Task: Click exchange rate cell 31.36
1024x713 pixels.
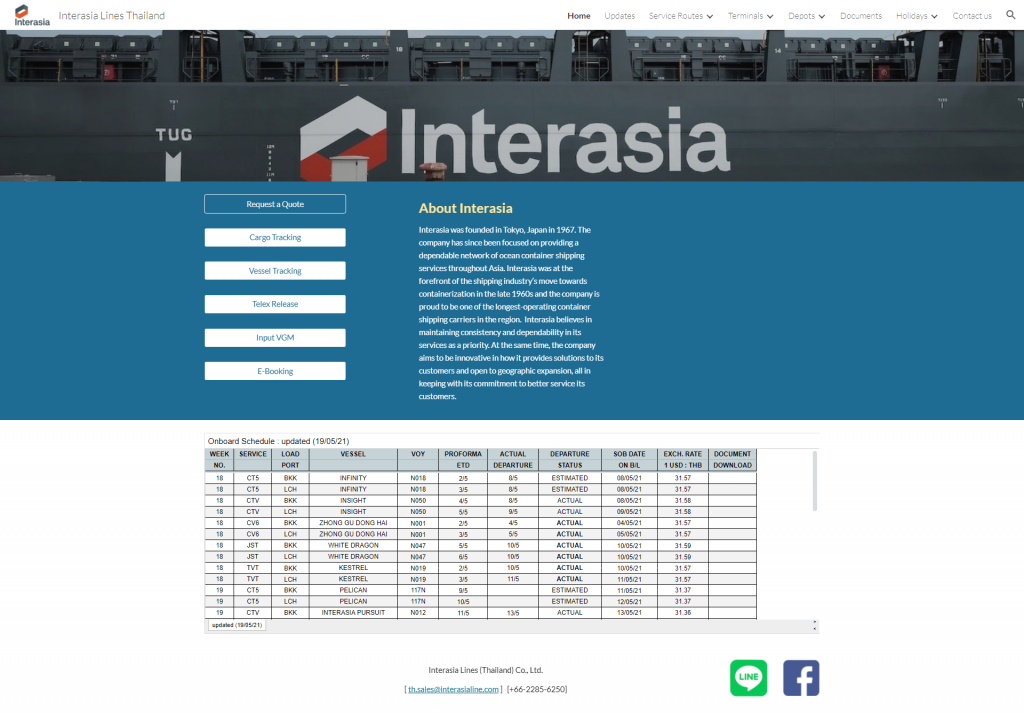Action: pyautogui.click(x=682, y=612)
